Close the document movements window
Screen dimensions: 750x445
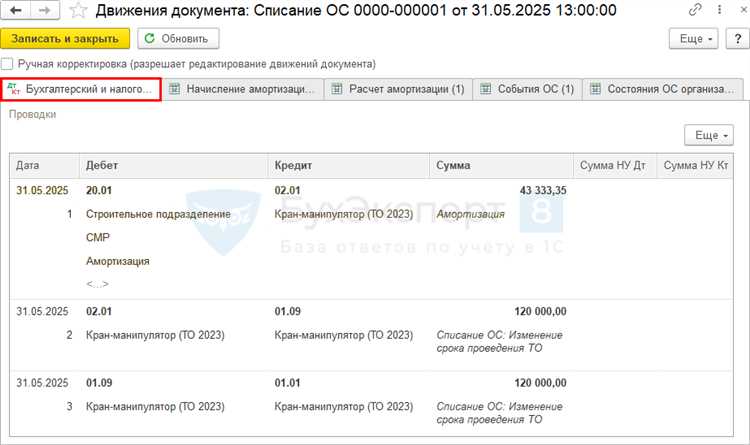[743, 10]
